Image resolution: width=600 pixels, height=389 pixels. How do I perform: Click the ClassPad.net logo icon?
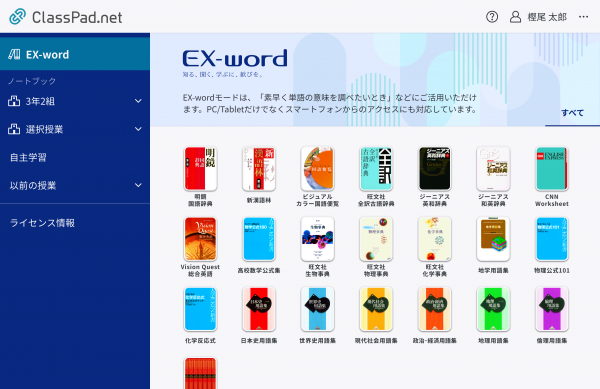pyautogui.click(x=17, y=16)
